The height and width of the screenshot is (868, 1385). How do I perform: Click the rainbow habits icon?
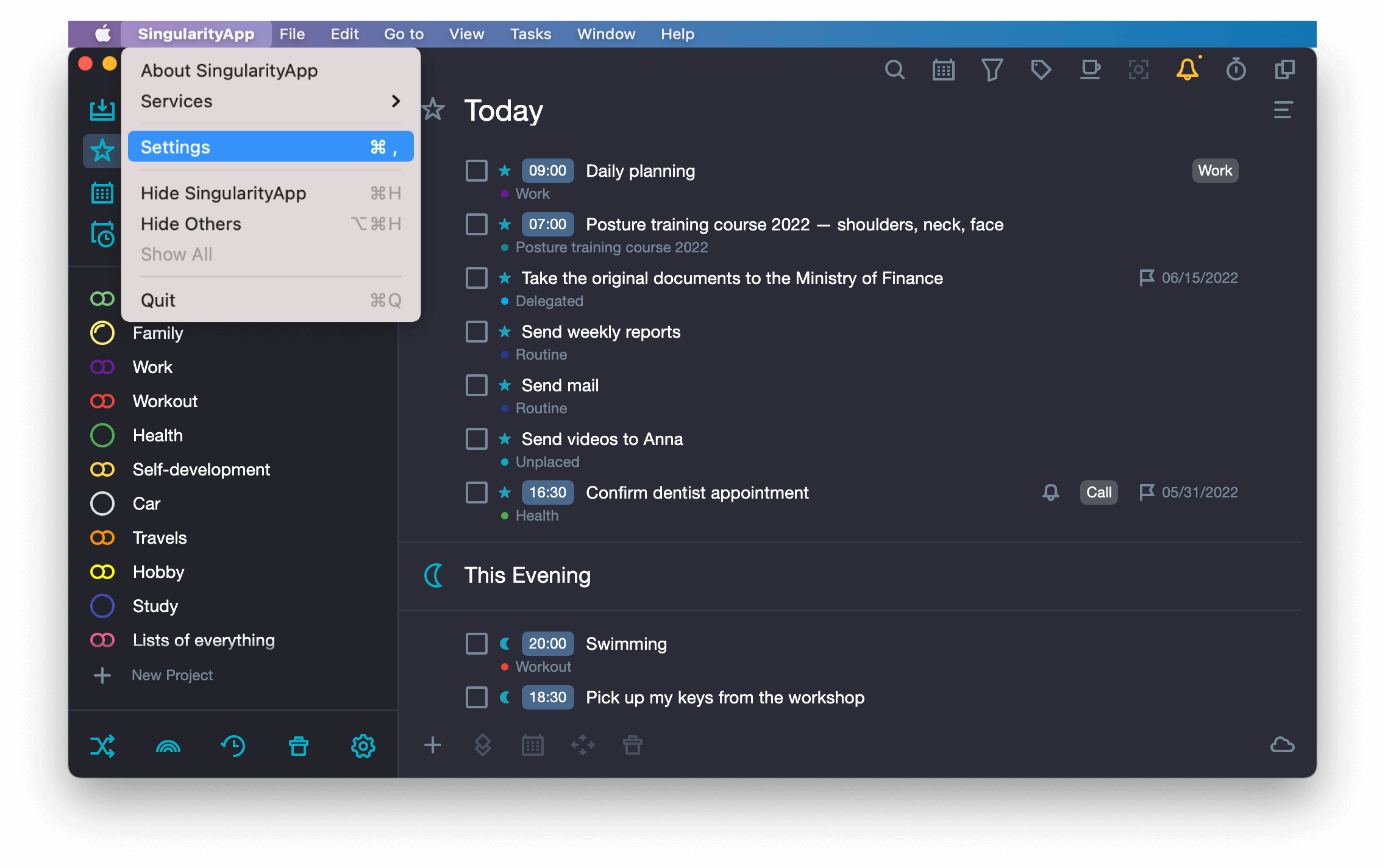tap(168, 746)
